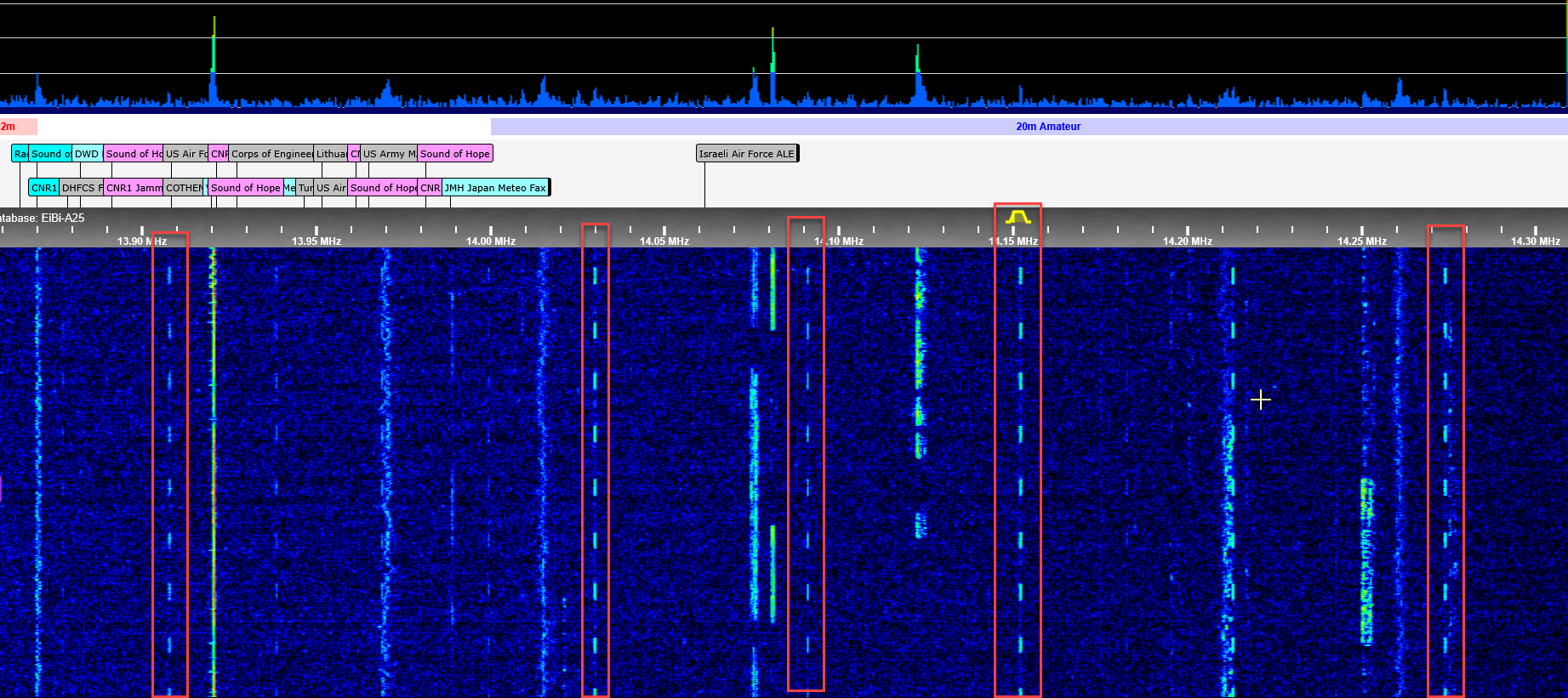
Task: Click the 14.30 MHz scale marking
Action: [x=1535, y=241]
